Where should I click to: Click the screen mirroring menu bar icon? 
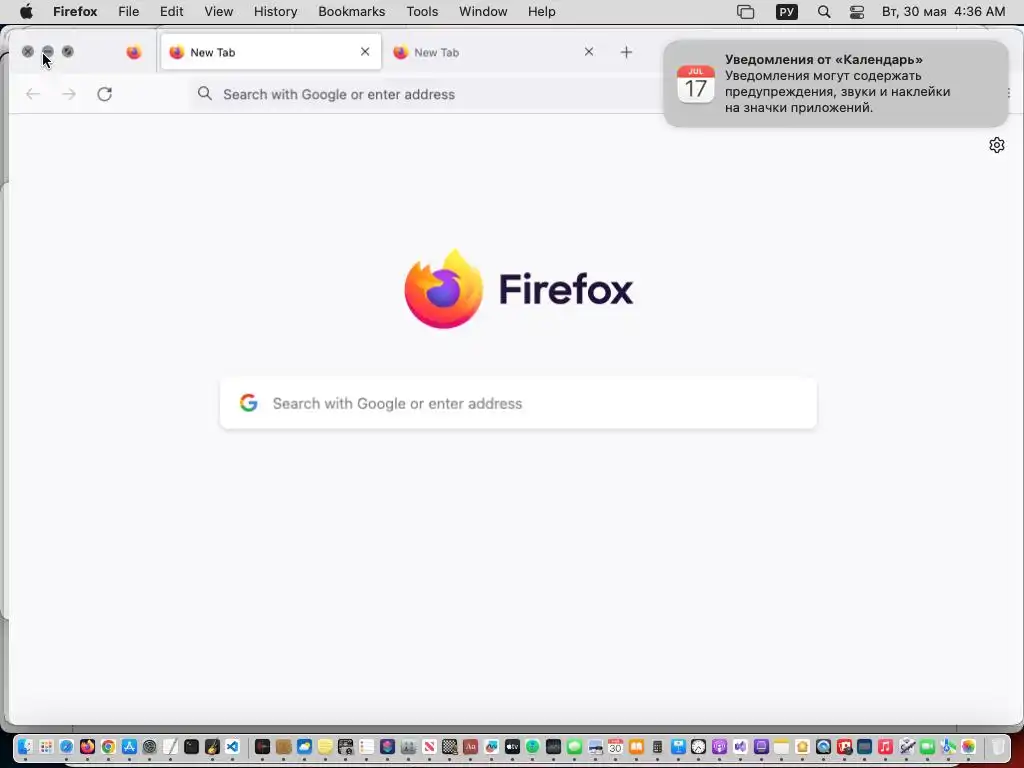(x=745, y=12)
